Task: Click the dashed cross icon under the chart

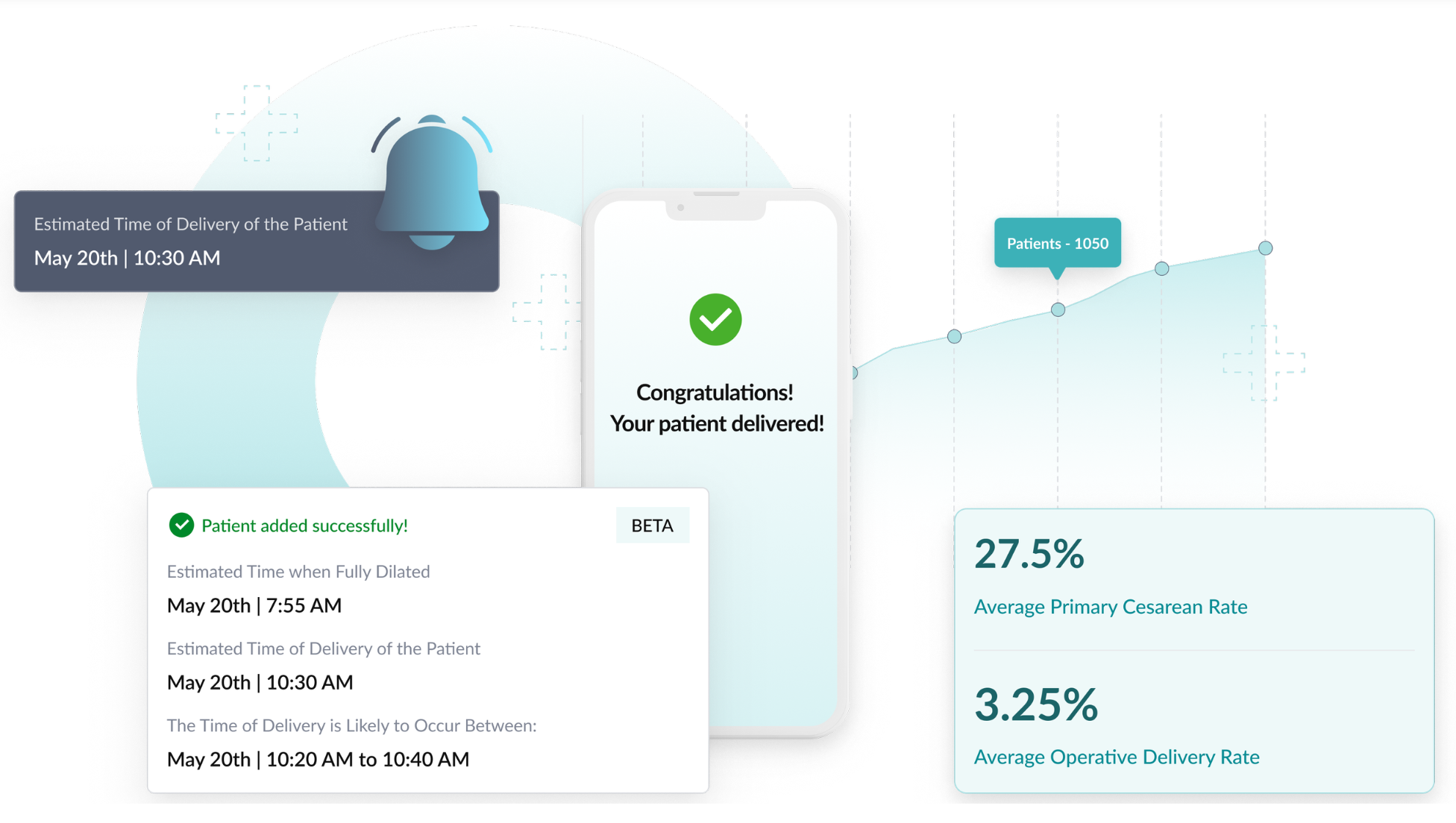Action: point(1264,363)
